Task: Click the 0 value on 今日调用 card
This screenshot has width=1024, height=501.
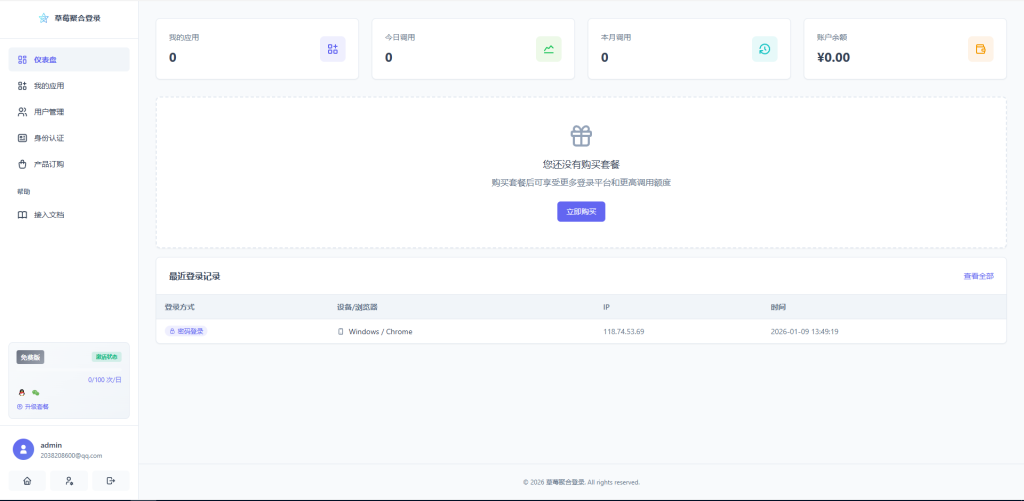Action: 389,57
